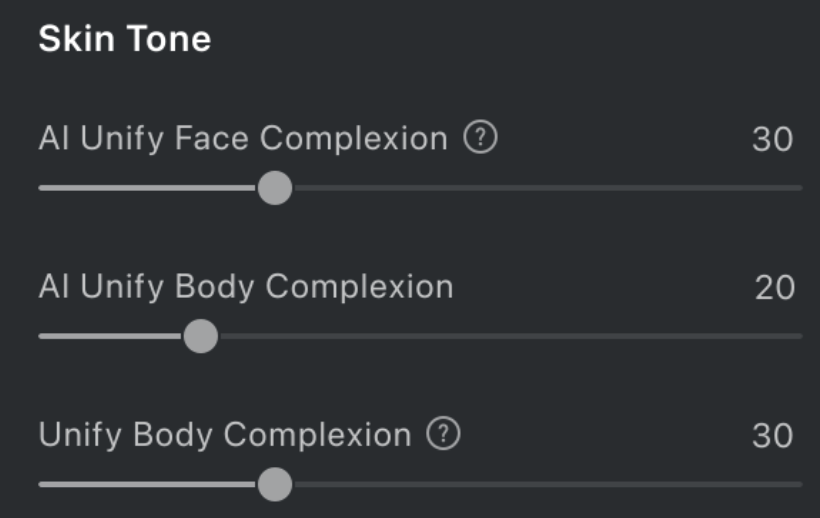This screenshot has width=820, height=518.
Task: Click the AI Unify Face Complexion value 30
Action: click(772, 140)
